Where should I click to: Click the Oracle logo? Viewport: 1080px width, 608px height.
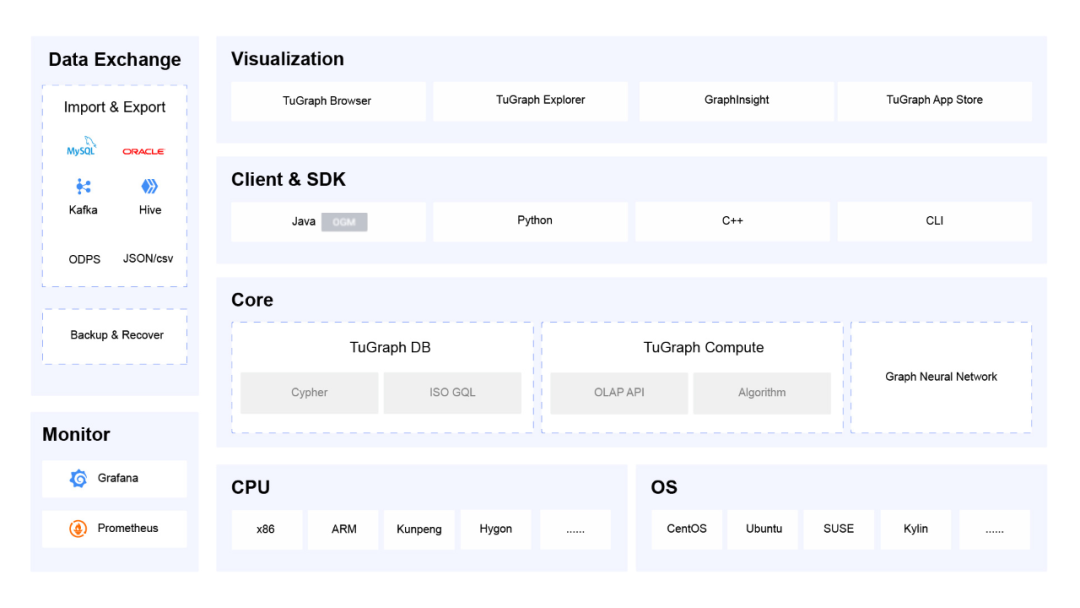[143, 151]
